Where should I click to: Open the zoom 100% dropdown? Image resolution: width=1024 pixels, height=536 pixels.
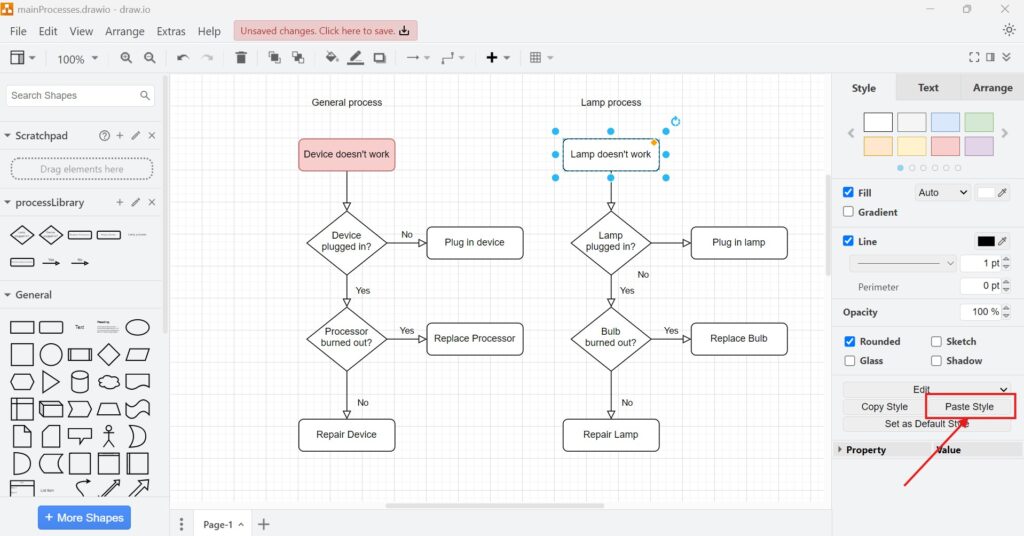(77, 59)
